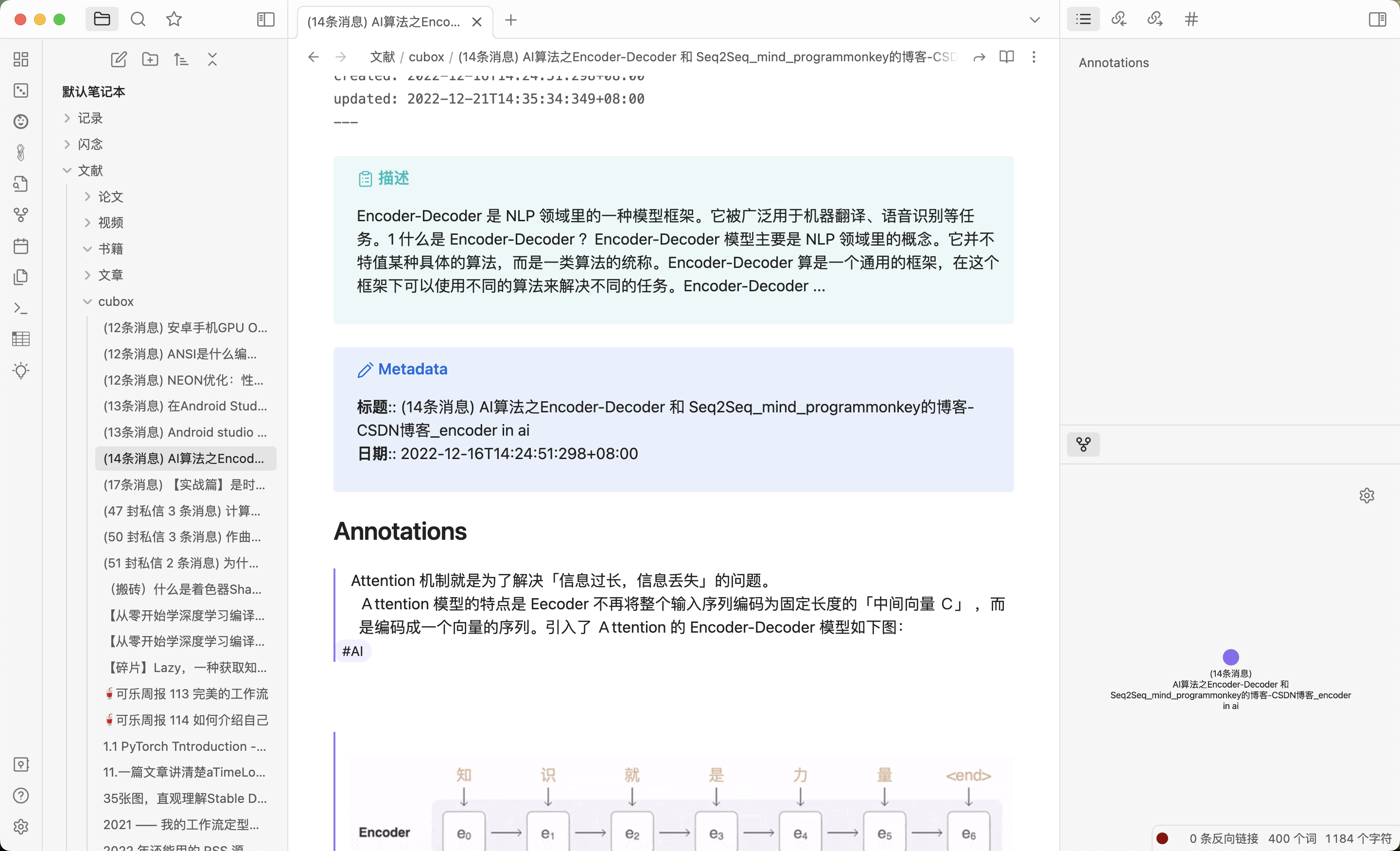Image resolution: width=1400 pixels, height=851 pixels.
Task: Click the purple graph node
Action: pos(1230,657)
